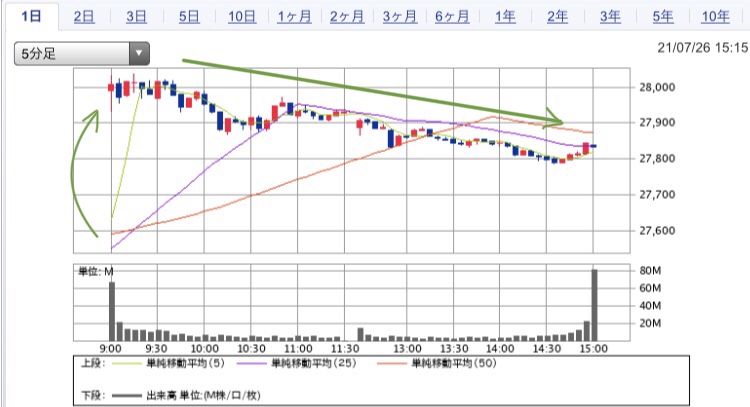The width and height of the screenshot is (750, 407).
Task: Click the 11:00 time axis label
Action: point(298,348)
